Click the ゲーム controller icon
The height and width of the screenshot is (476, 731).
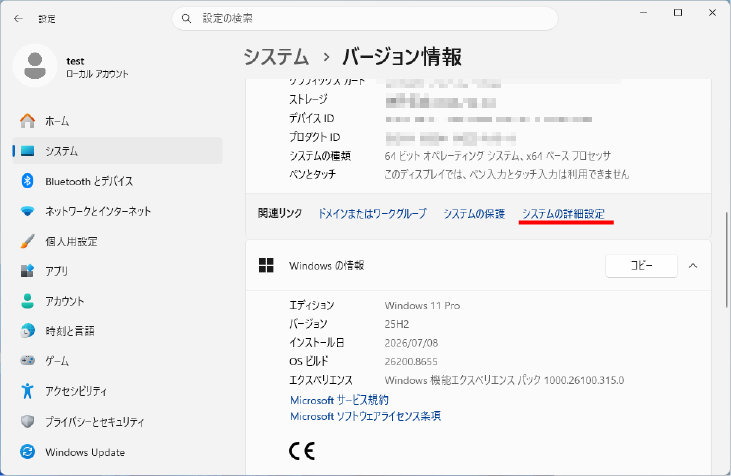click(x=28, y=360)
